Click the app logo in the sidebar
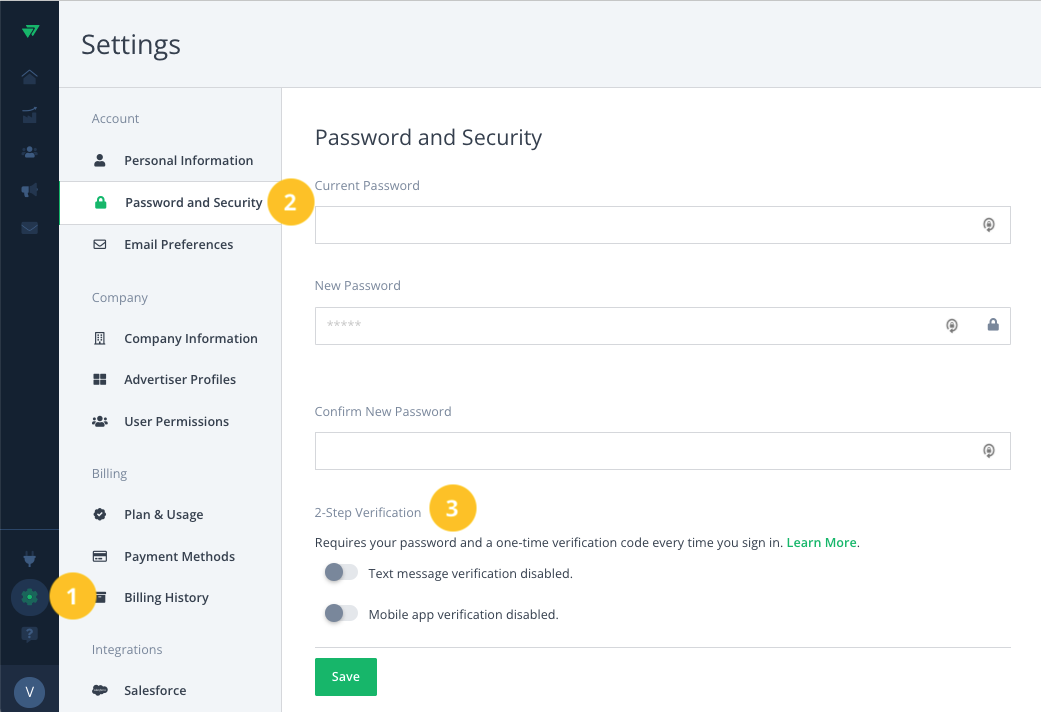This screenshot has width=1041, height=712. (x=30, y=31)
